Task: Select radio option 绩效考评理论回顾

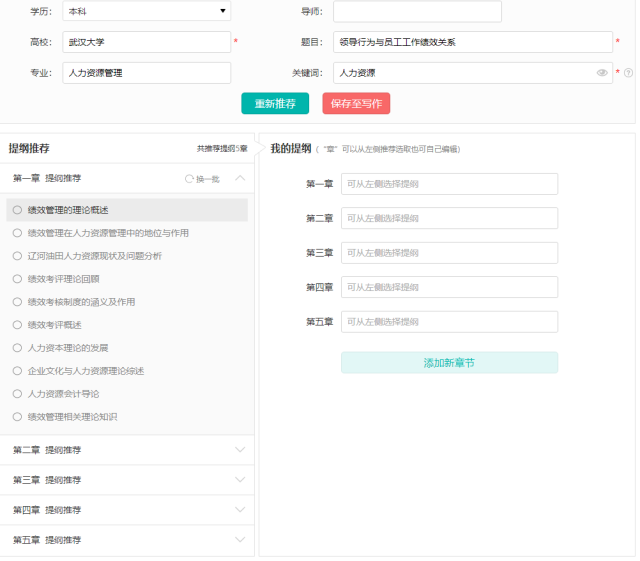Action: pyautogui.click(x=17, y=279)
